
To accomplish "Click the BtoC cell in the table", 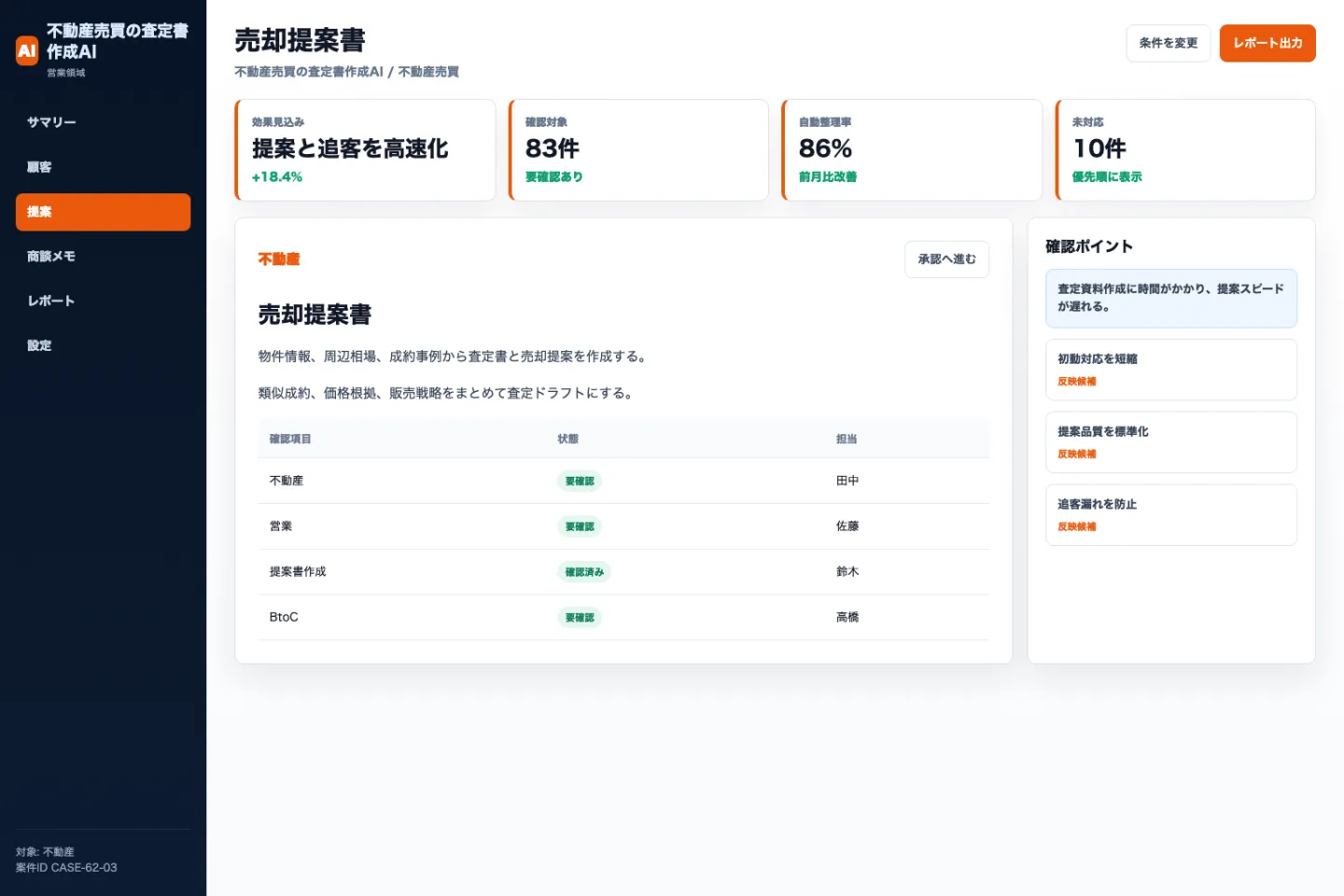I will point(284,617).
